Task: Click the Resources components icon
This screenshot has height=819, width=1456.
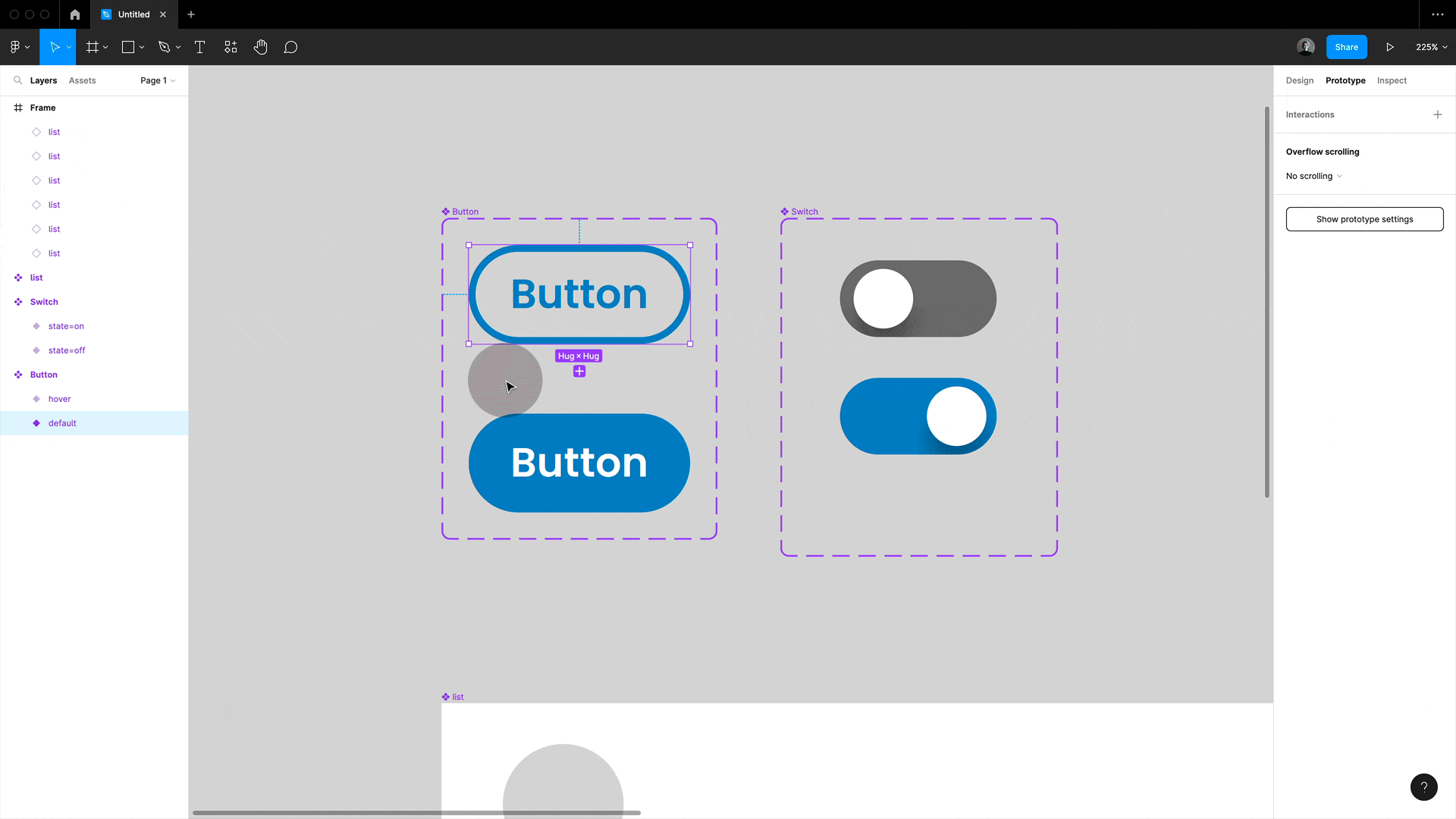Action: [231, 47]
